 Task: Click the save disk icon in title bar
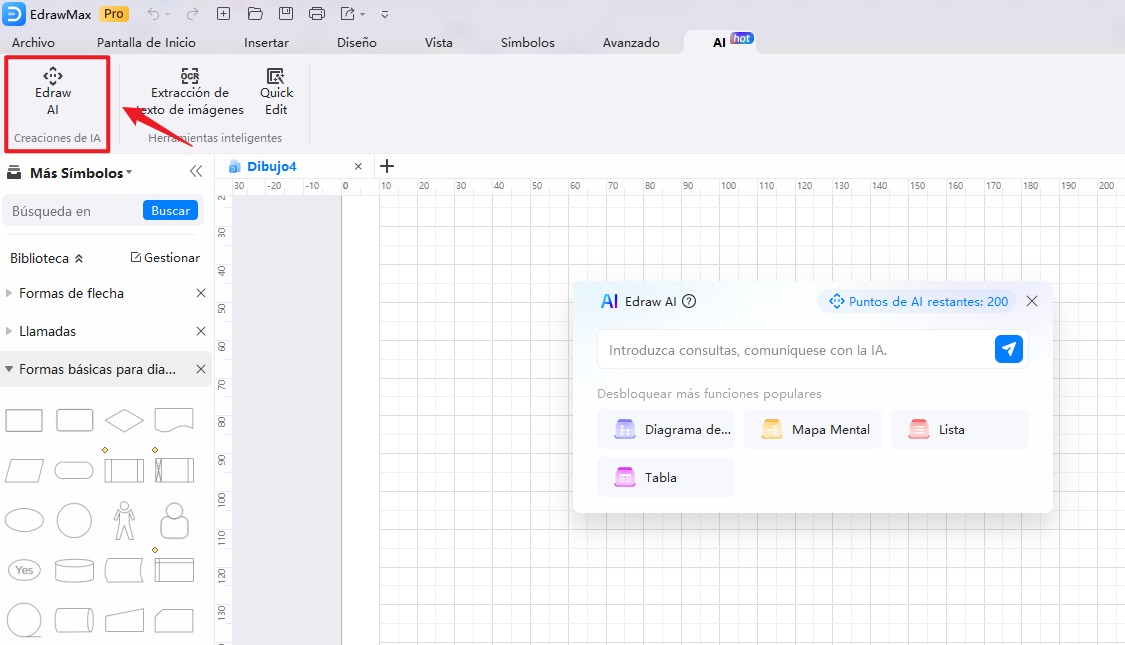(x=286, y=14)
